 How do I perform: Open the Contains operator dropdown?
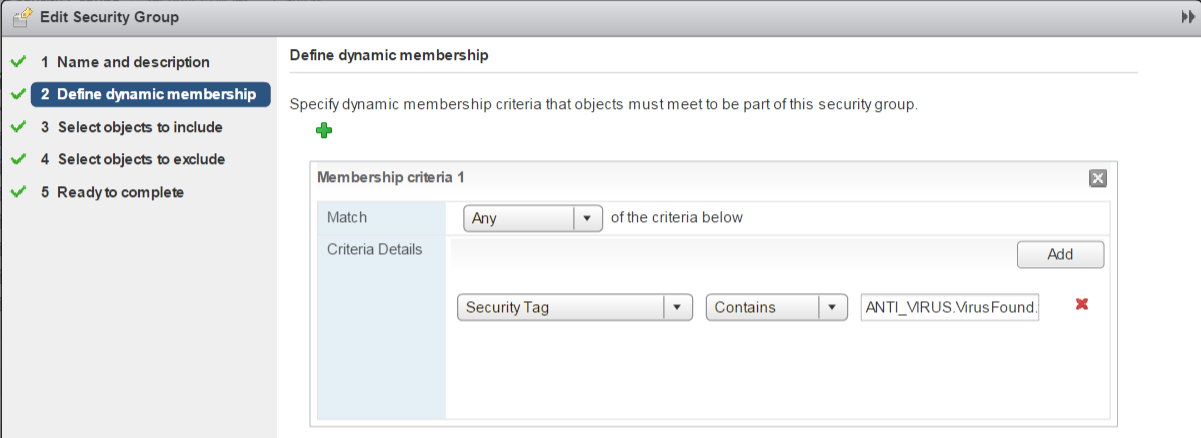click(833, 308)
